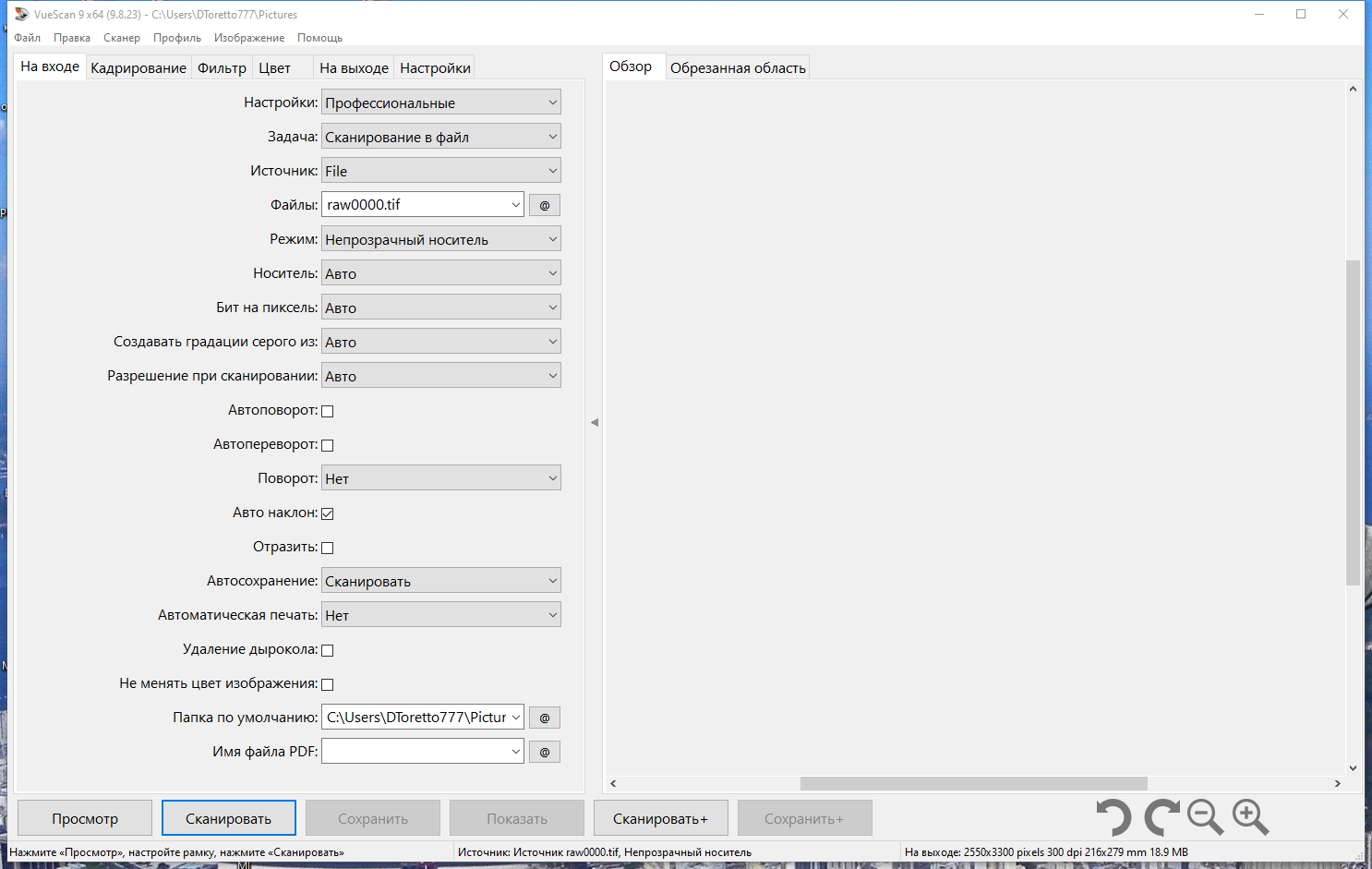Enable the Автоповорот checkbox
1372x869 pixels.
327,411
